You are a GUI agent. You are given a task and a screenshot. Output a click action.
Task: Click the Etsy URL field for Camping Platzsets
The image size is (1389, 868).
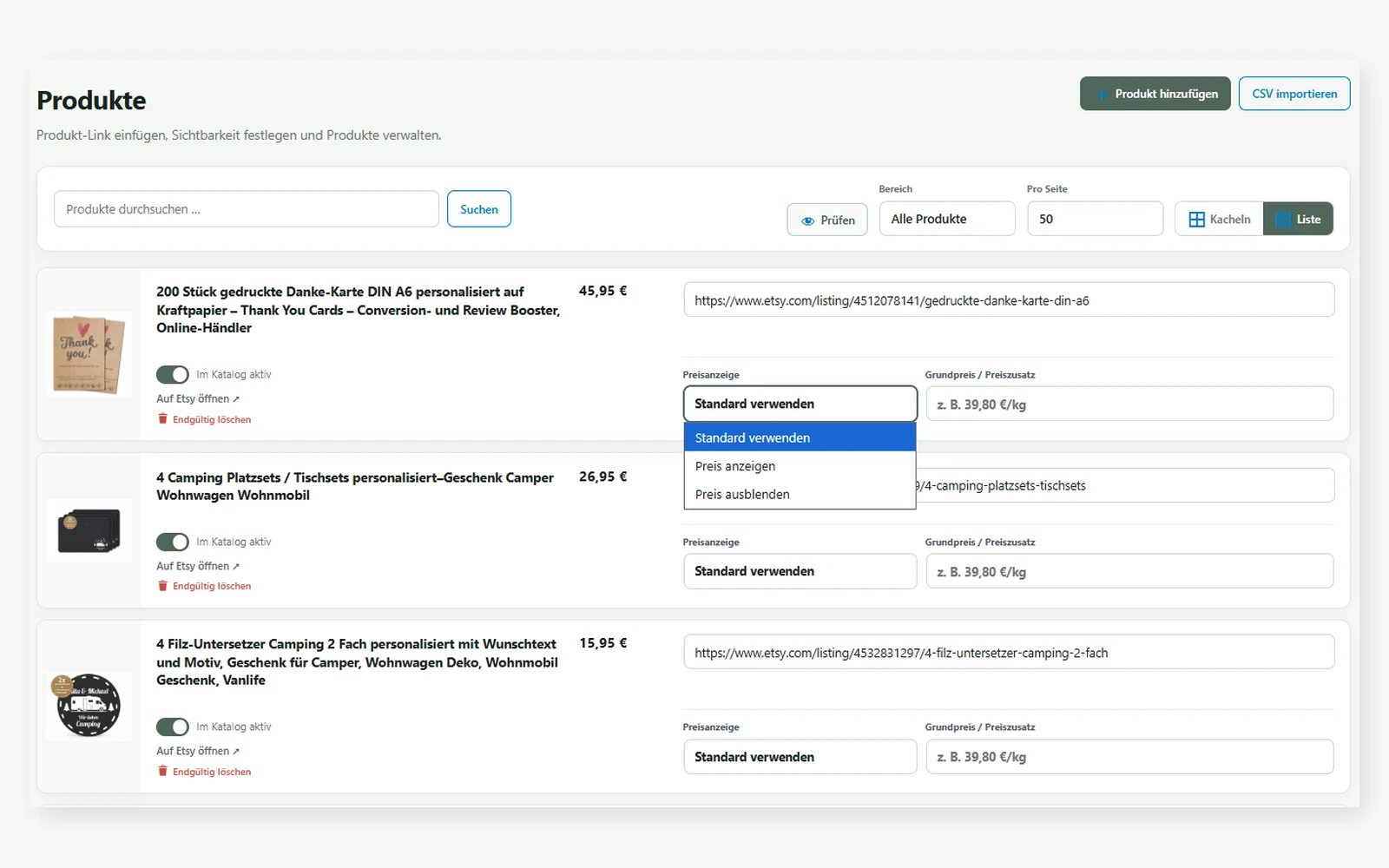[1125, 485]
